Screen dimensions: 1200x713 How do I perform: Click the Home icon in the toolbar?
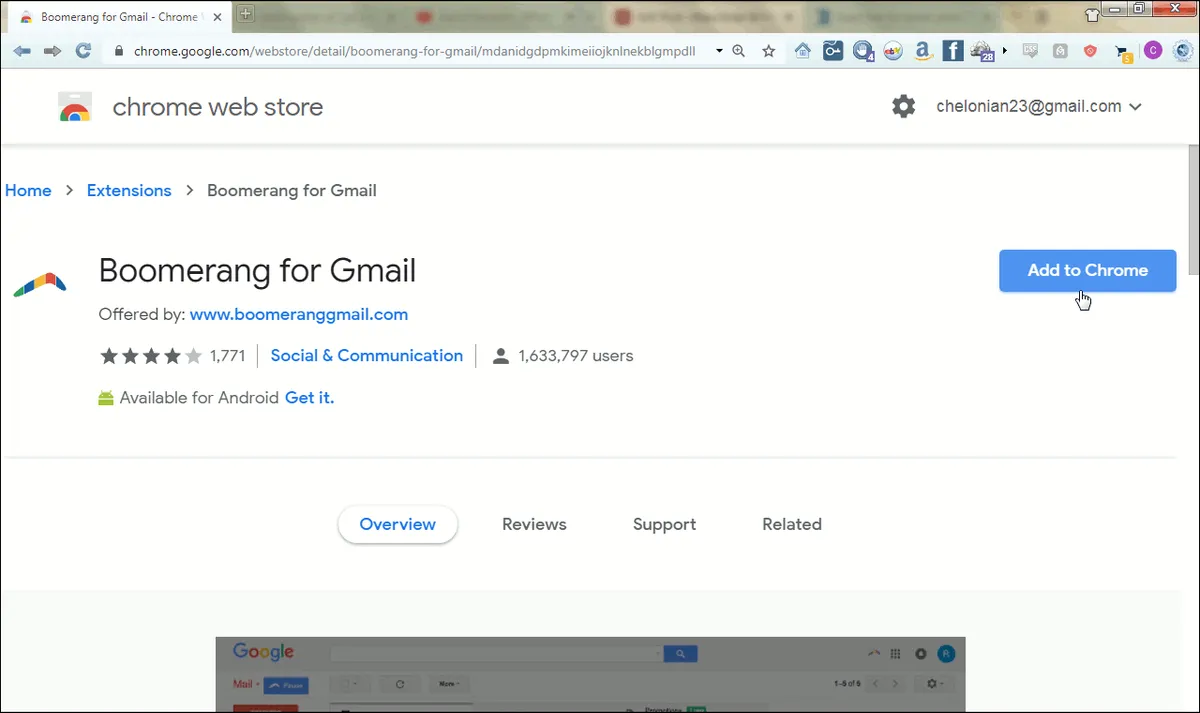click(803, 51)
